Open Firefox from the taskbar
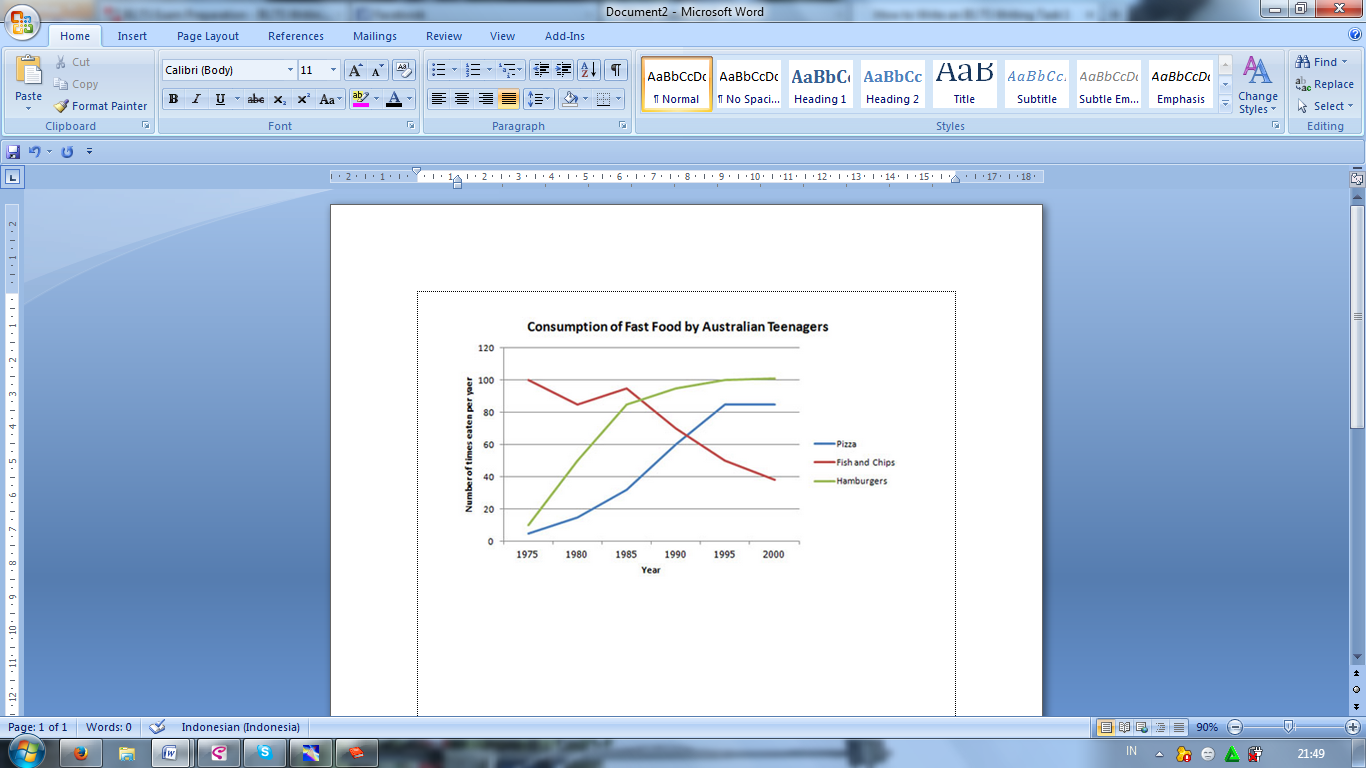Screen dimensions: 1366x768 point(81,752)
